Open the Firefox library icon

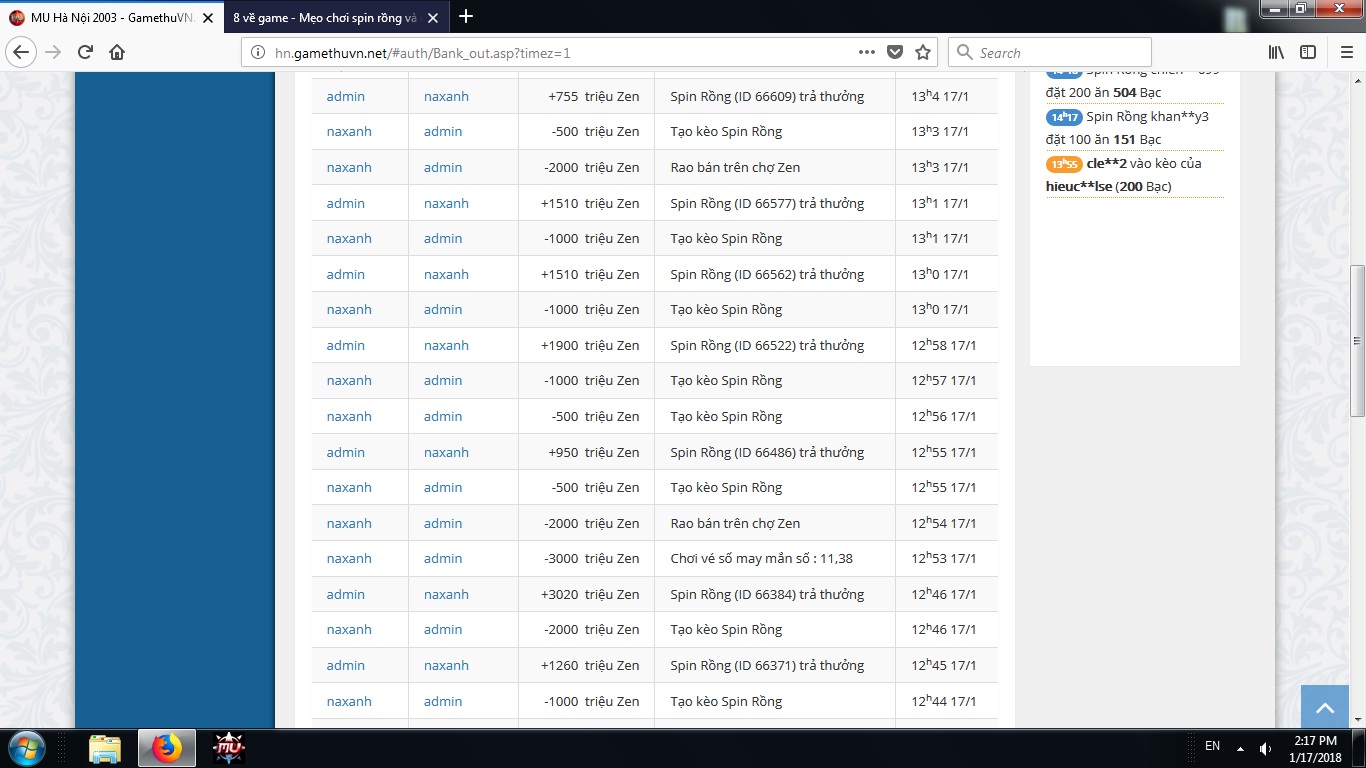tap(1276, 52)
